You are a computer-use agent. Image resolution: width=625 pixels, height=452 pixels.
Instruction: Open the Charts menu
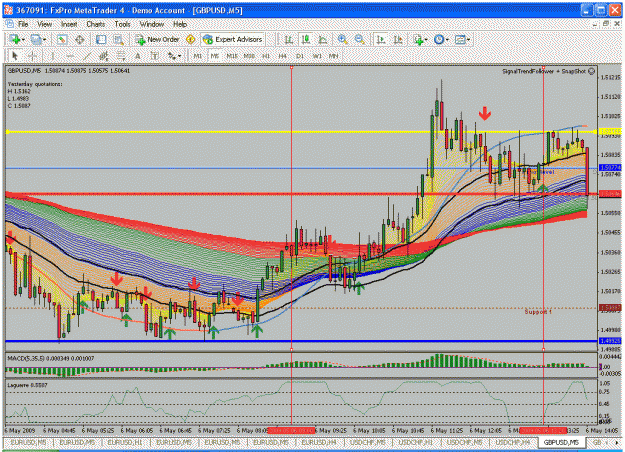[96, 24]
